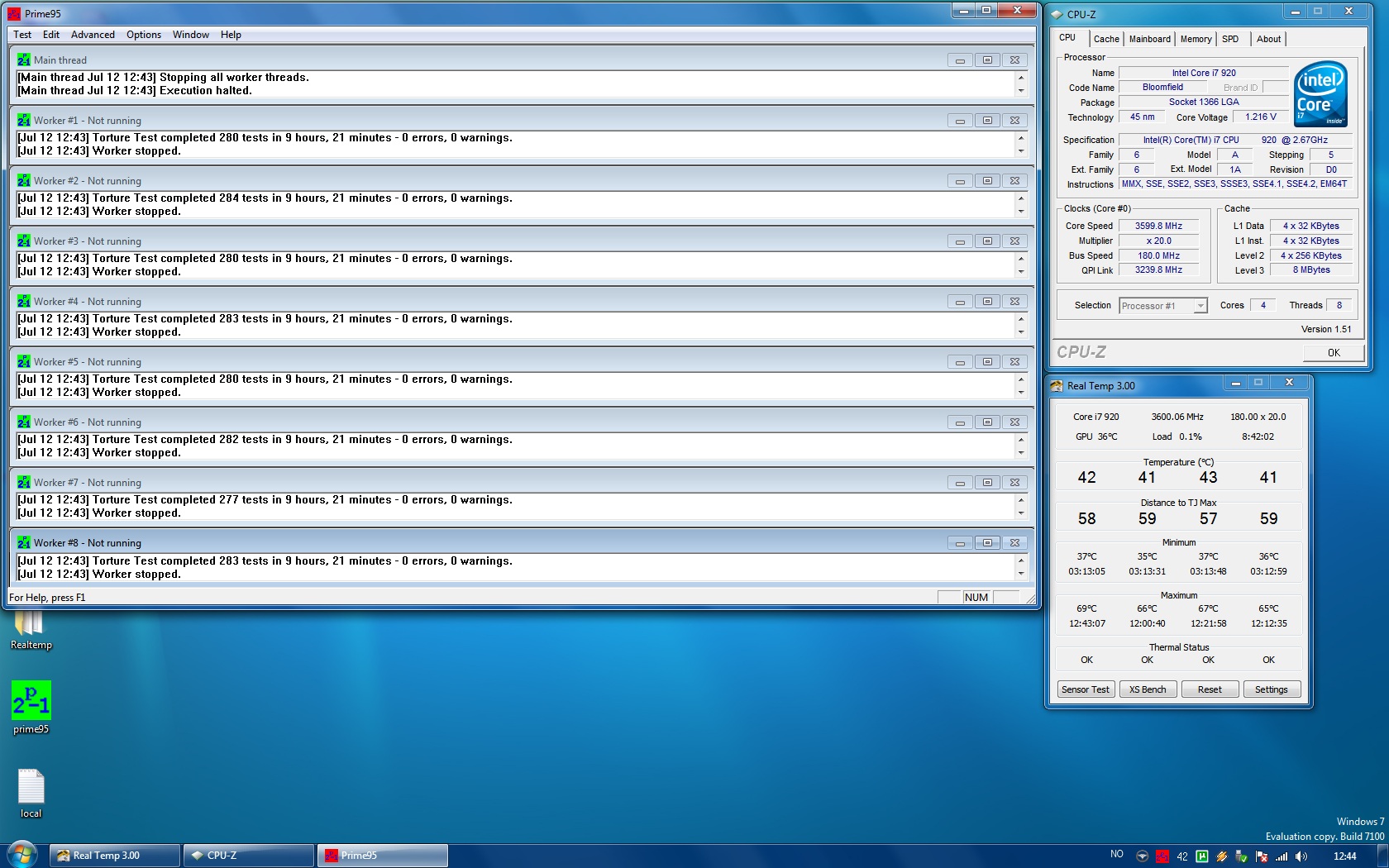Click the Show Desktop button beside the clock
The width and height of the screenshot is (1389, 868).
[1382, 856]
